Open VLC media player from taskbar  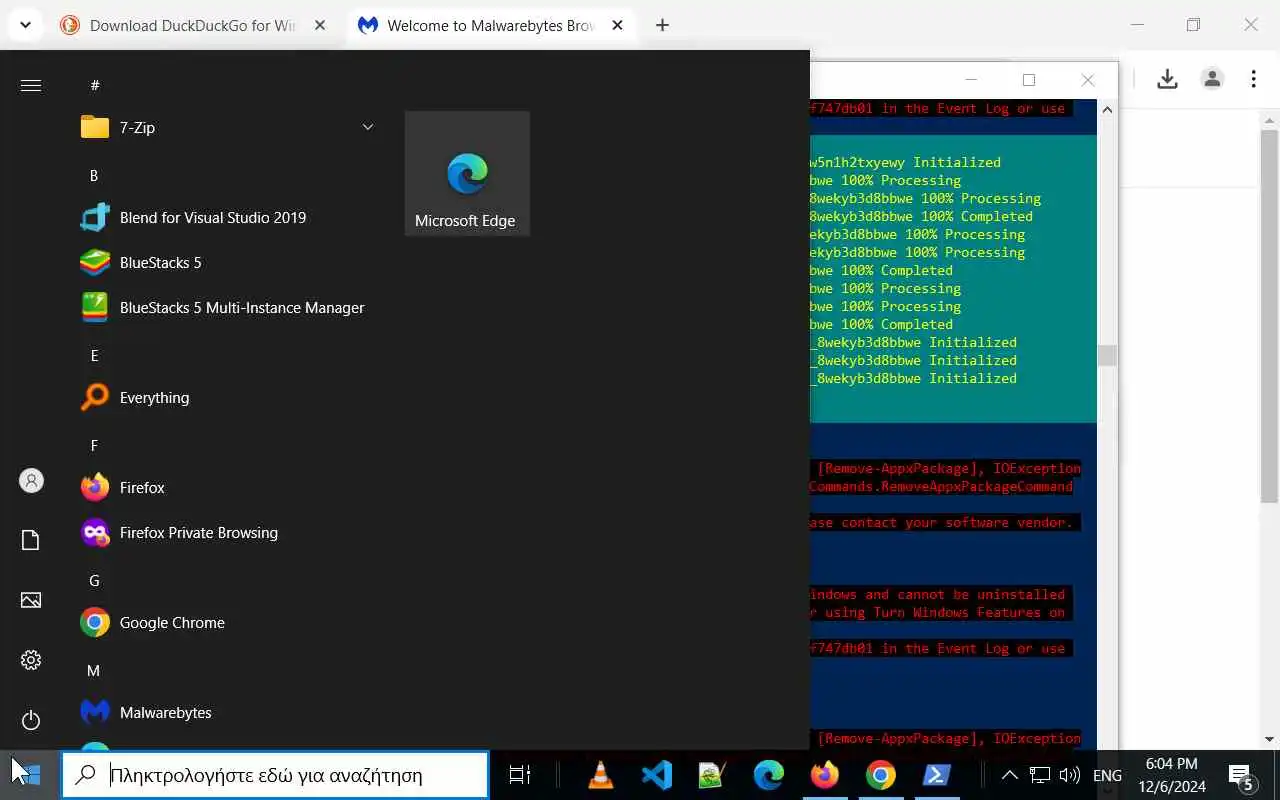click(x=601, y=775)
